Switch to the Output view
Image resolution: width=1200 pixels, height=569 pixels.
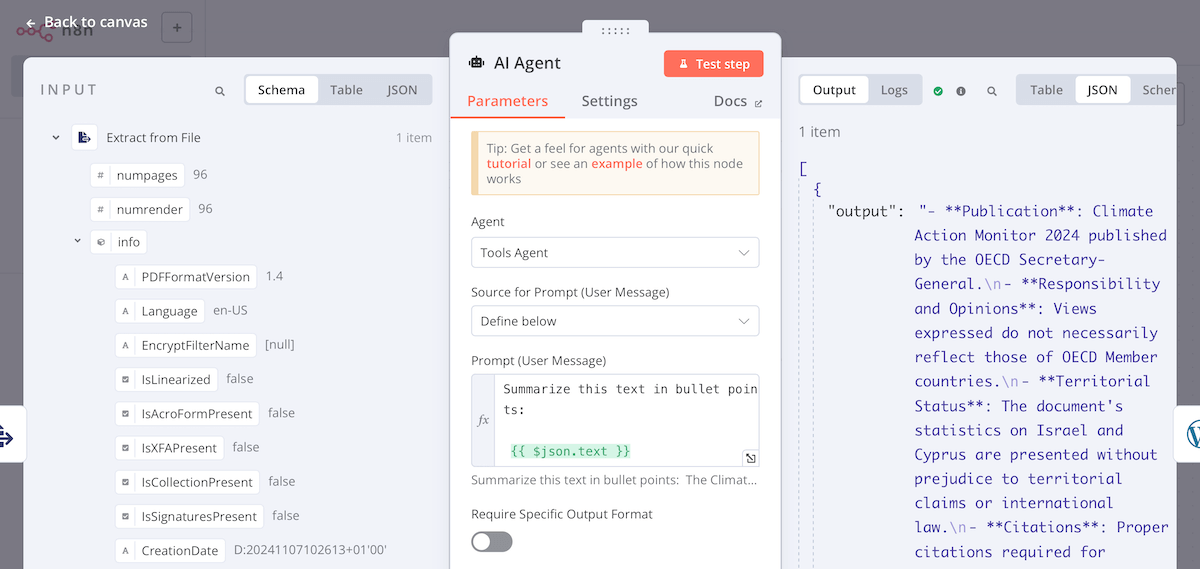click(x=834, y=90)
